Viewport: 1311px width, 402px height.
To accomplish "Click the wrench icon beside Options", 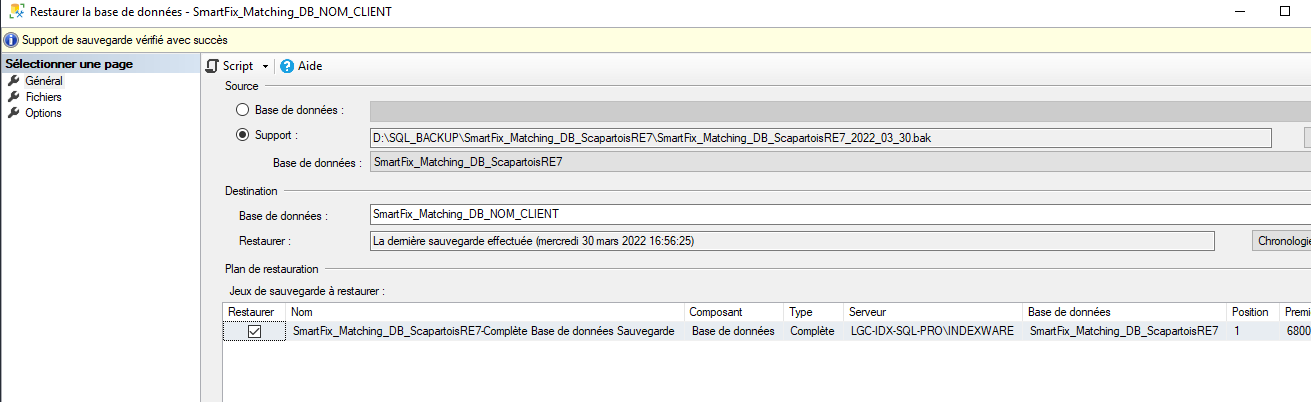I will coord(14,113).
